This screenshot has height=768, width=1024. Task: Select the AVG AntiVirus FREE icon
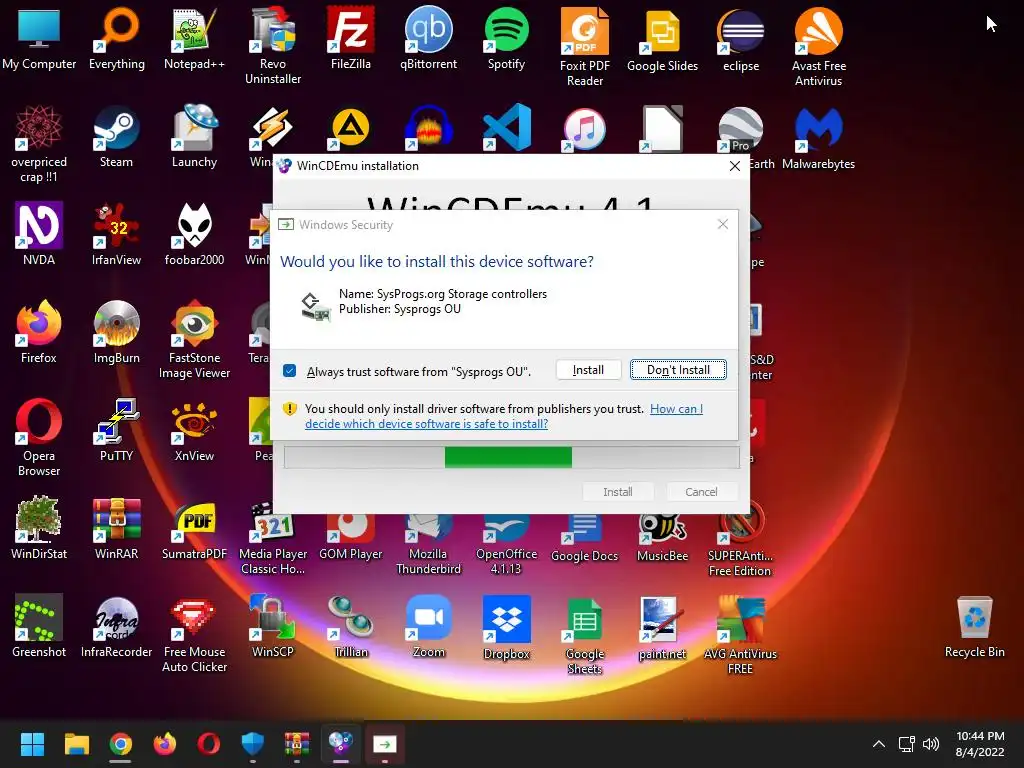[x=740, y=636]
